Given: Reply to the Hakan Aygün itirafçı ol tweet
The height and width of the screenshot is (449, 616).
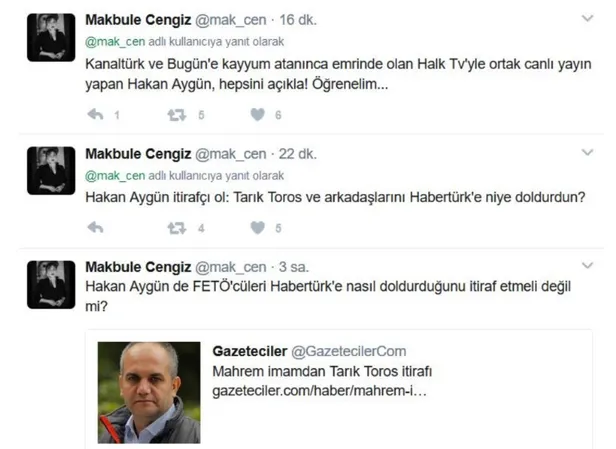Looking at the screenshot, I should point(95,227).
